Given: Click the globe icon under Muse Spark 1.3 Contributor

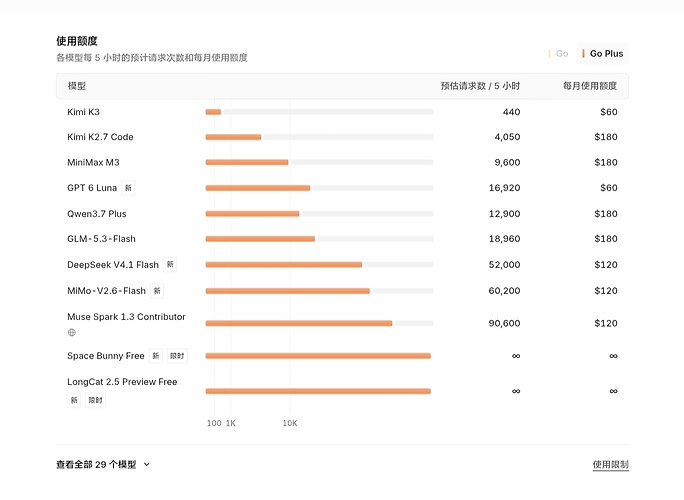Looking at the screenshot, I should pyautogui.click(x=72, y=332).
